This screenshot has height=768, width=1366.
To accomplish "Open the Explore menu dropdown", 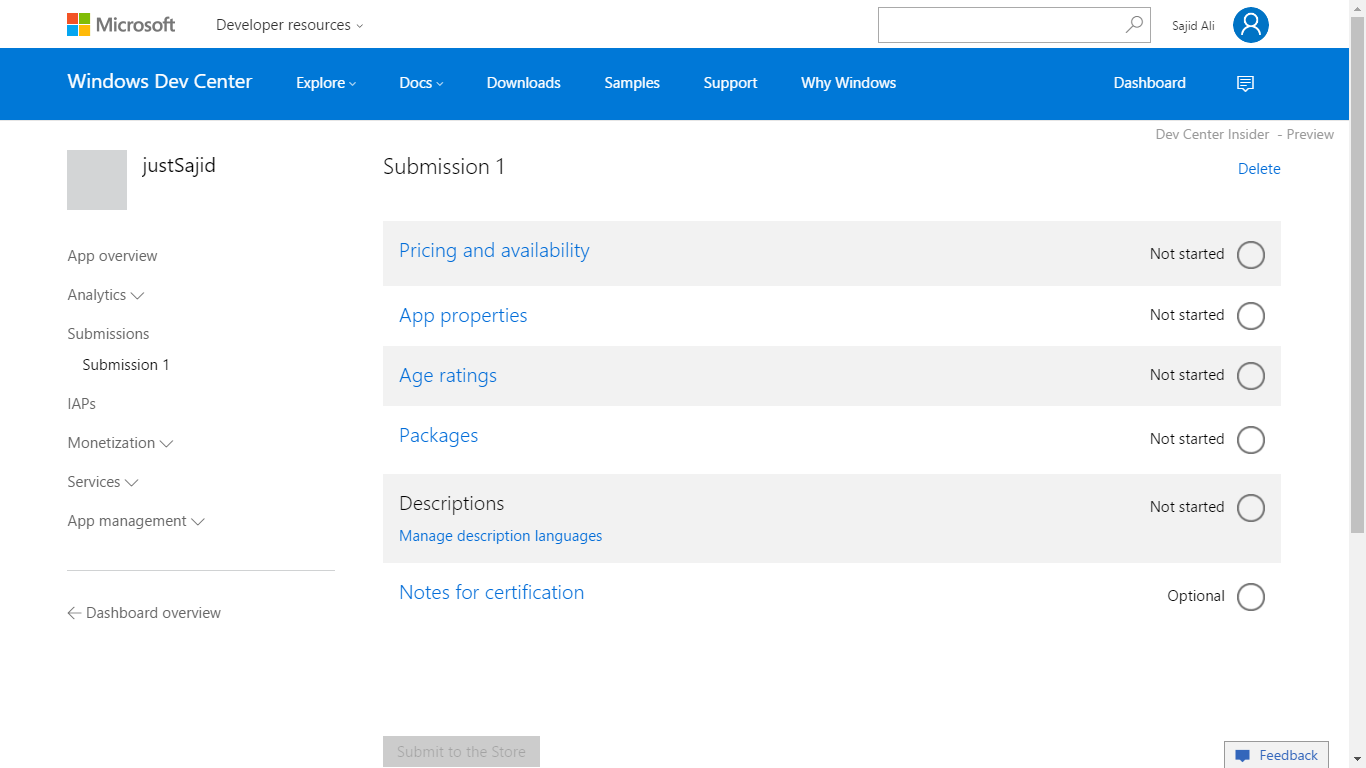I will click(x=326, y=83).
